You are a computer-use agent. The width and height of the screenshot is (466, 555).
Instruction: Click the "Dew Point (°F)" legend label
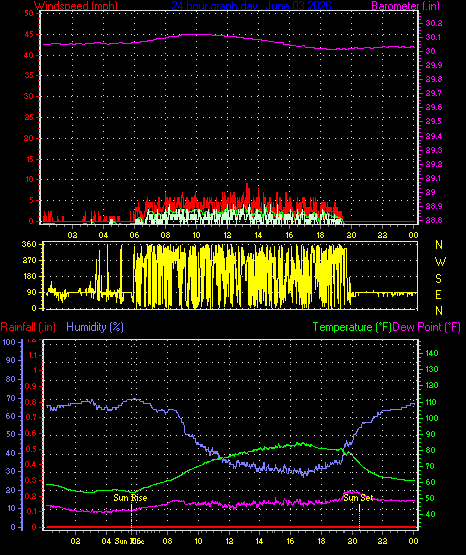(427, 327)
